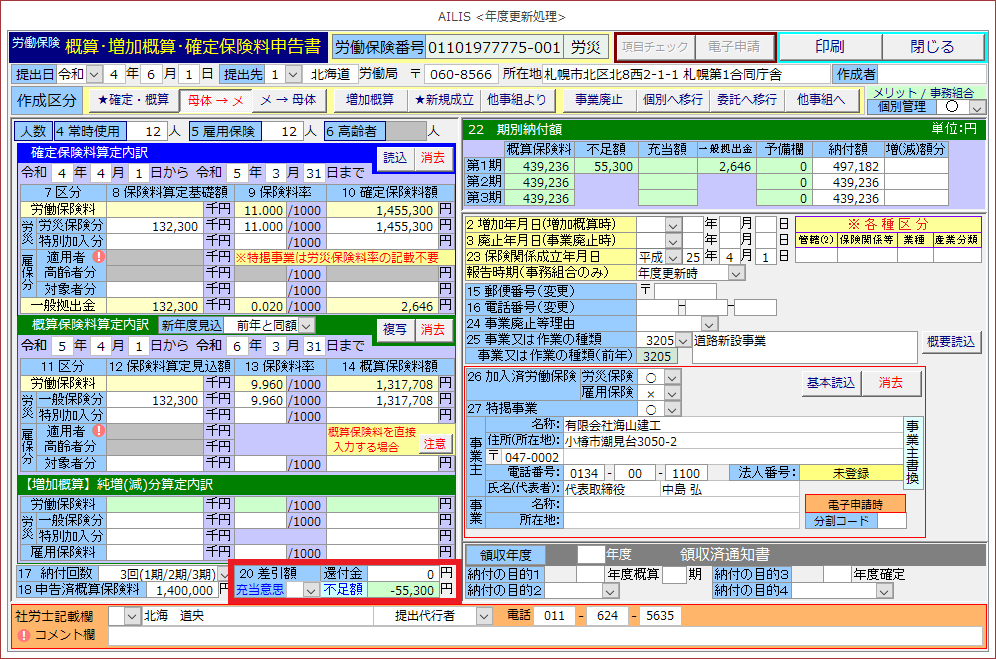
Task: Open the 労災保険 enrollment status dropdown
Action: point(672,377)
